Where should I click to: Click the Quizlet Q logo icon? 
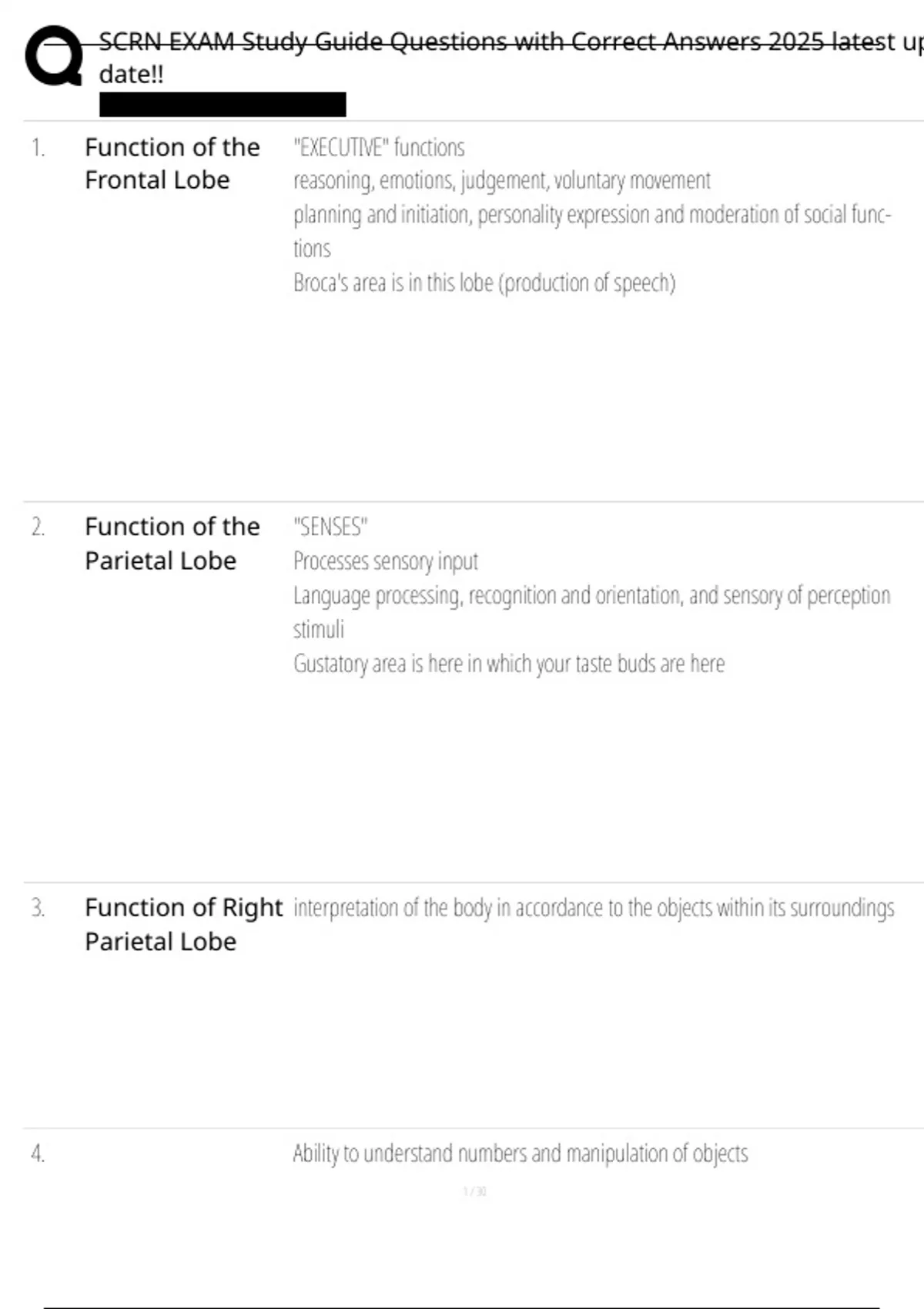[x=54, y=55]
